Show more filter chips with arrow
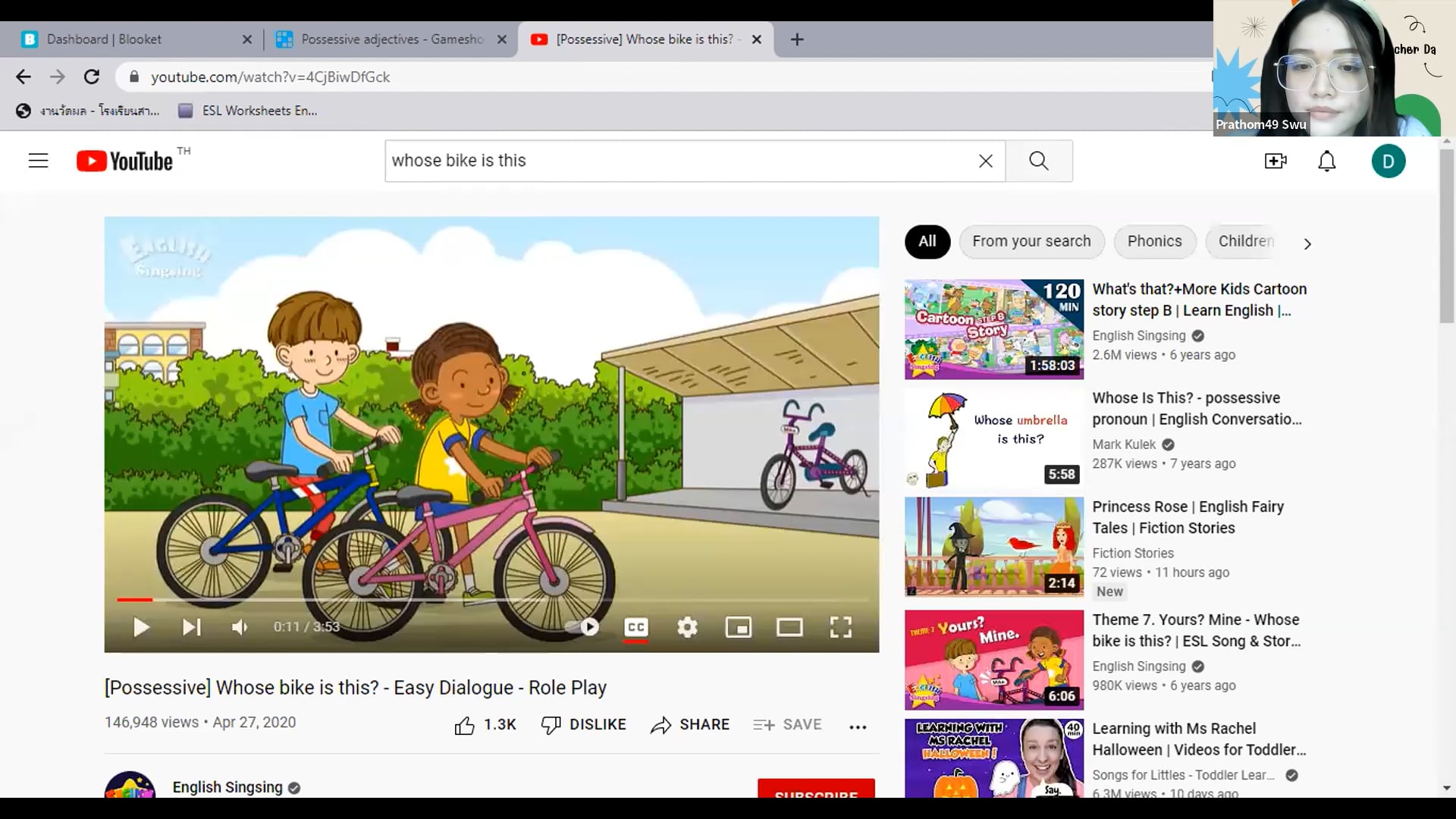1456x819 pixels. pos(1307,243)
